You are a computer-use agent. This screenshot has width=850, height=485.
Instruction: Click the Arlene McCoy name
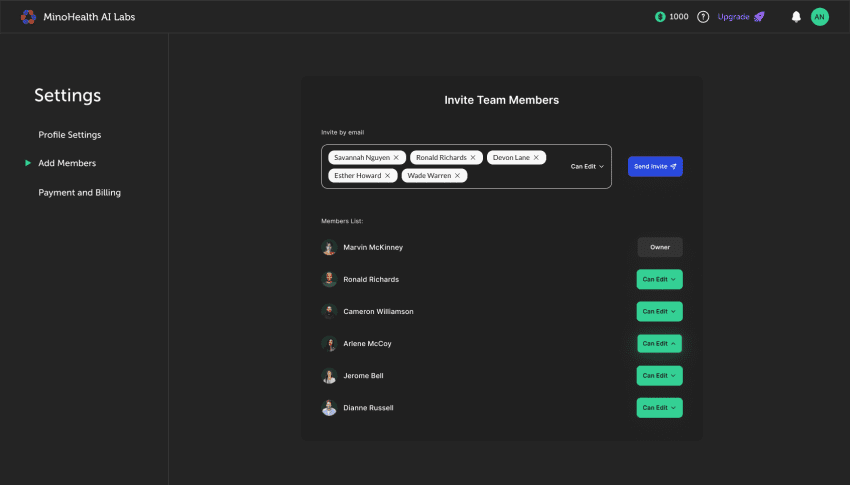(367, 344)
